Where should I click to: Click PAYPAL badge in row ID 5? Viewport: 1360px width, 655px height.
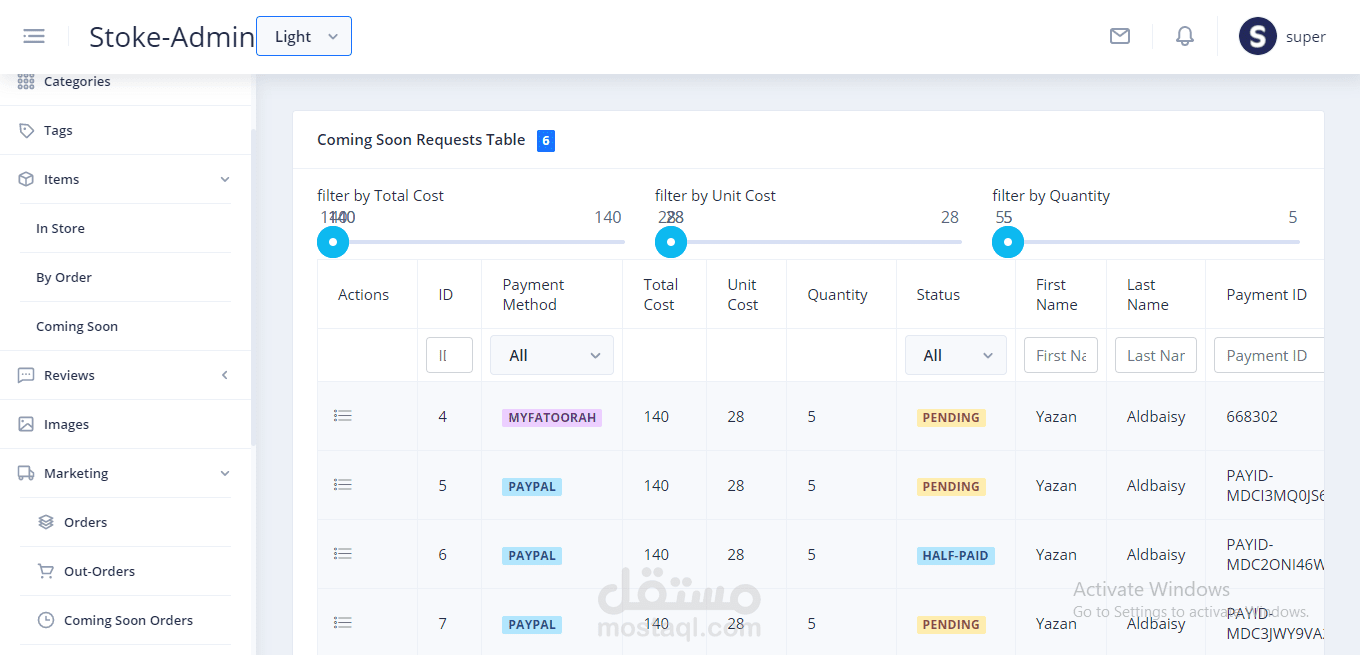coord(532,487)
